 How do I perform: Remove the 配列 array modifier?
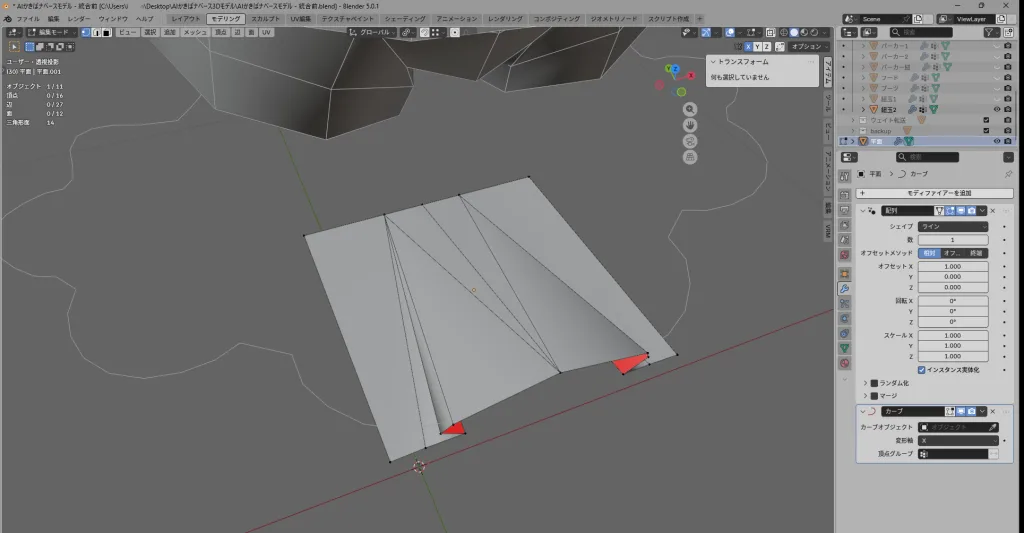click(x=992, y=211)
